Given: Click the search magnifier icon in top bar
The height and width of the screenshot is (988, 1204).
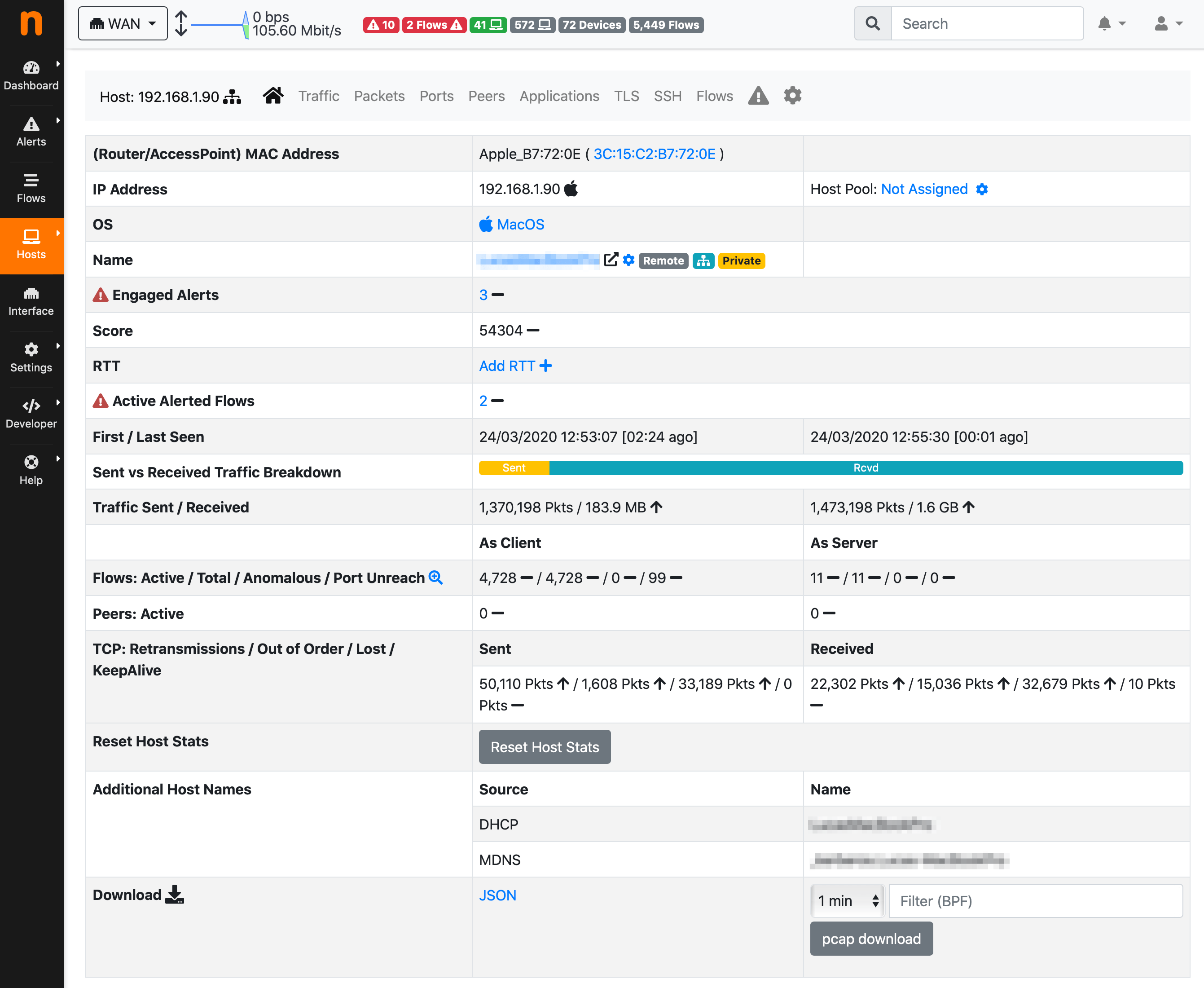Looking at the screenshot, I should (x=873, y=24).
